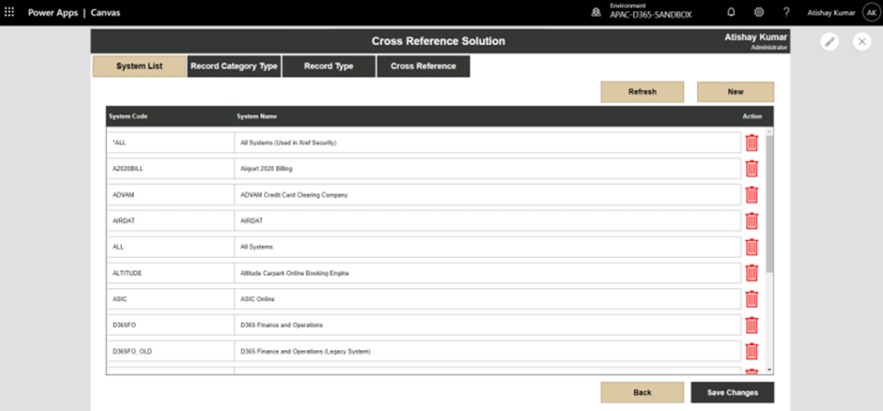Viewport: 883px width, 411px height.
Task: Delete the AIRDAT row
Action: pyautogui.click(x=752, y=221)
